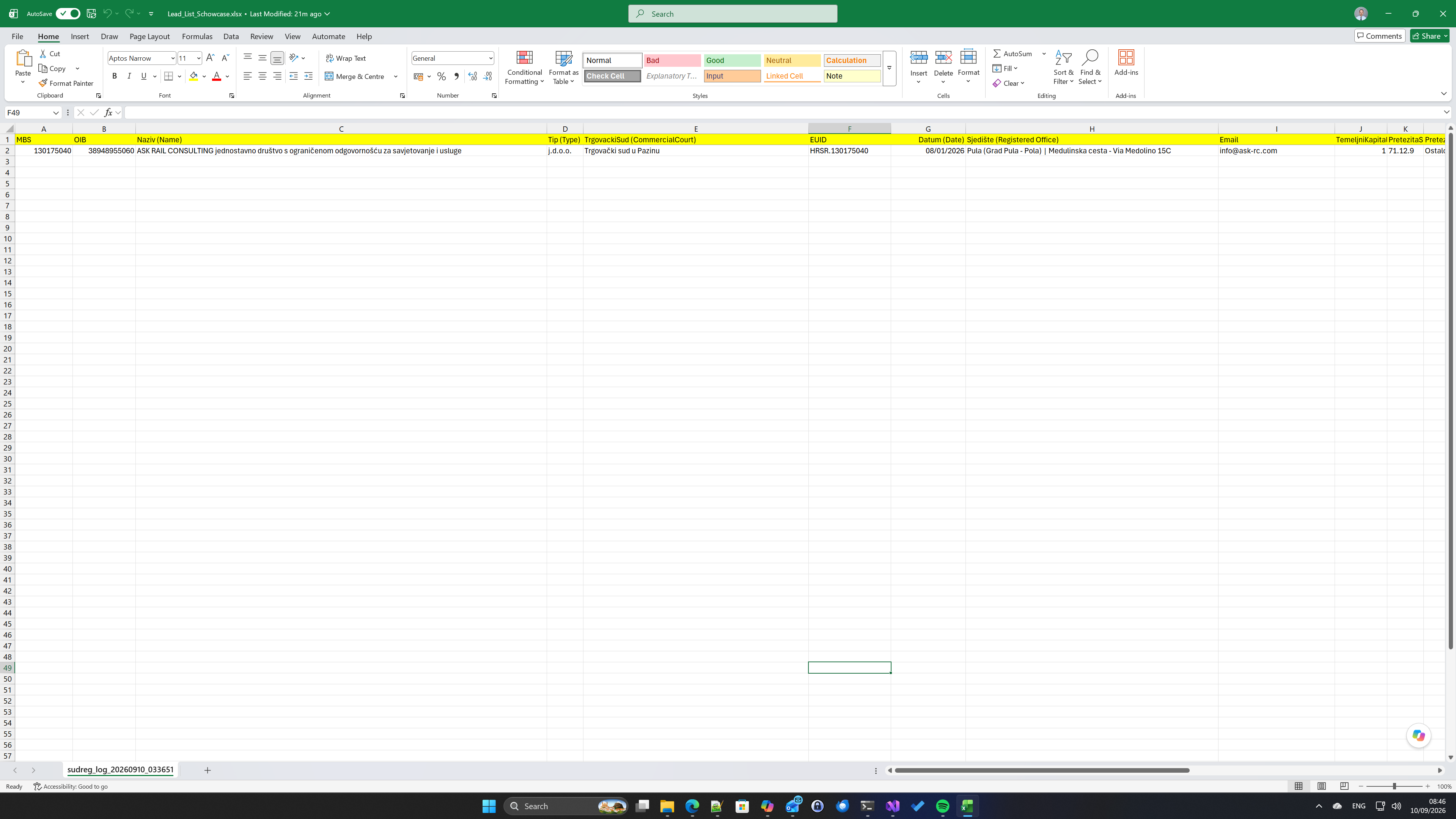Select centre horizontal alignment
Screen dimensions: 1456x819
tap(262, 76)
